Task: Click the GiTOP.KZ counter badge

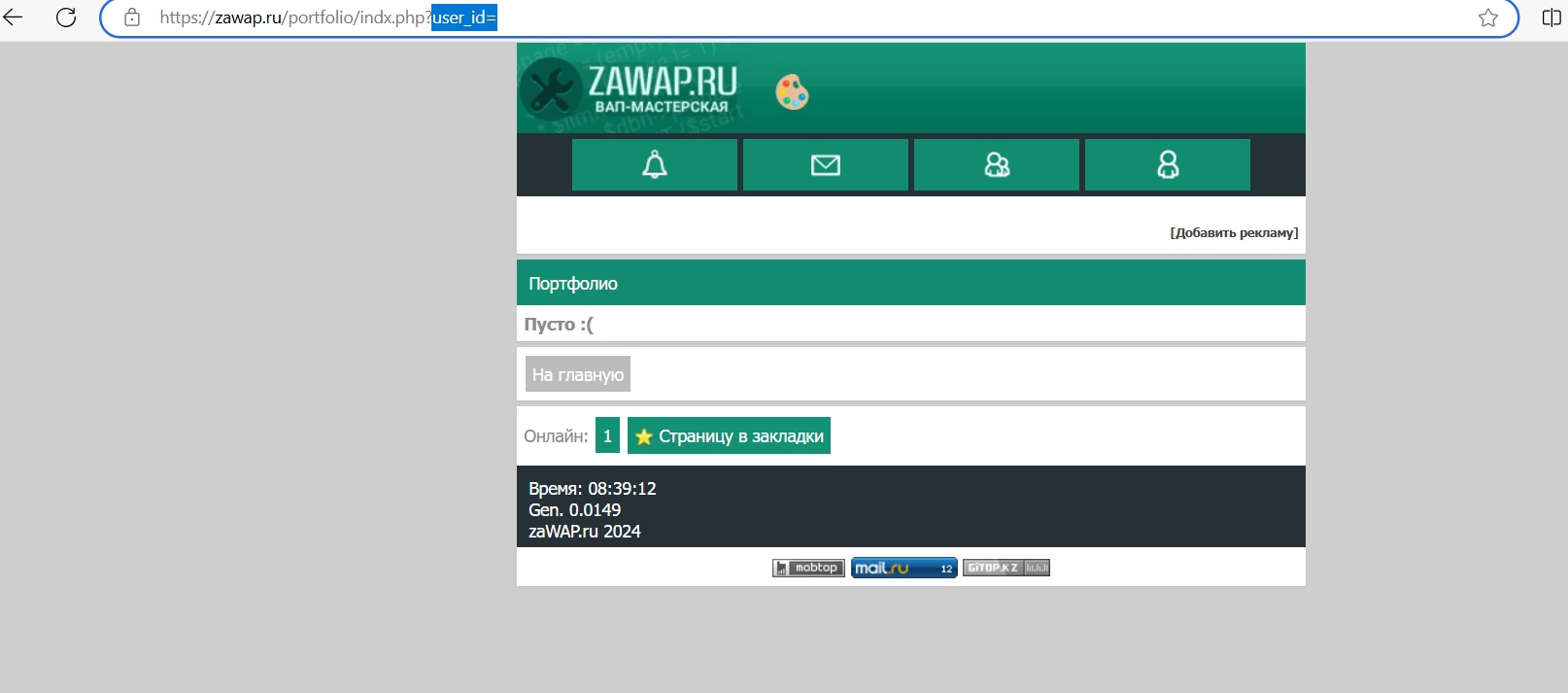Action: (1006, 569)
